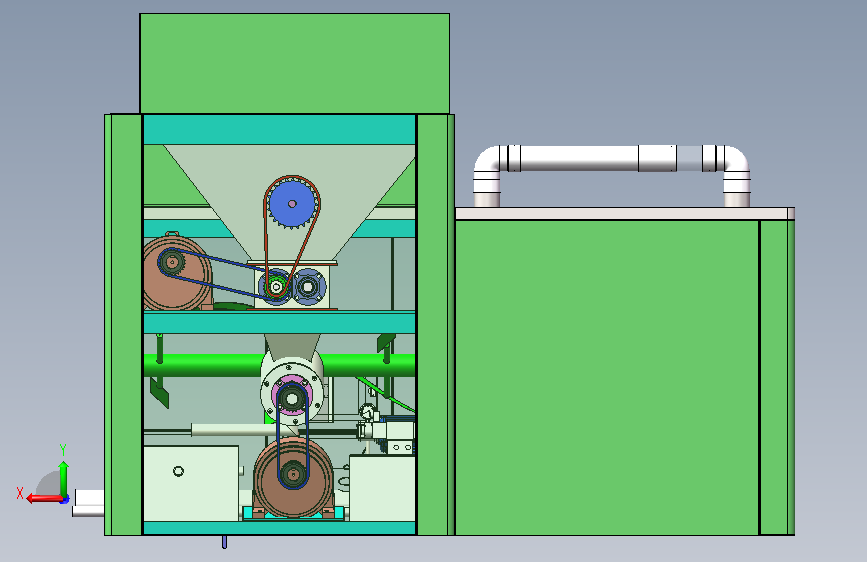This screenshot has width=867, height=562.
Task: Select the right blue bearing housing on gearbox
Action: tap(308, 287)
